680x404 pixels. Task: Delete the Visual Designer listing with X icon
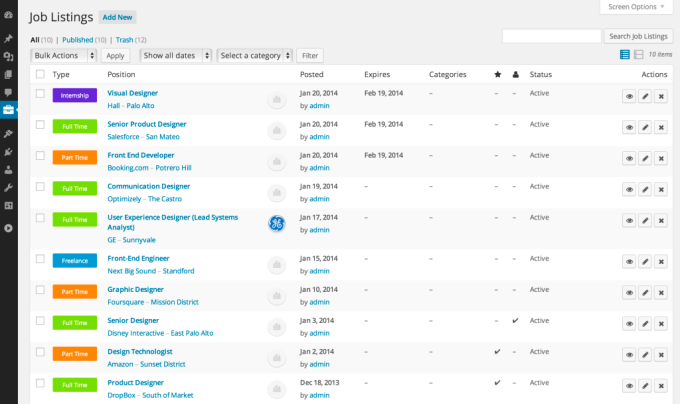pyautogui.click(x=661, y=96)
